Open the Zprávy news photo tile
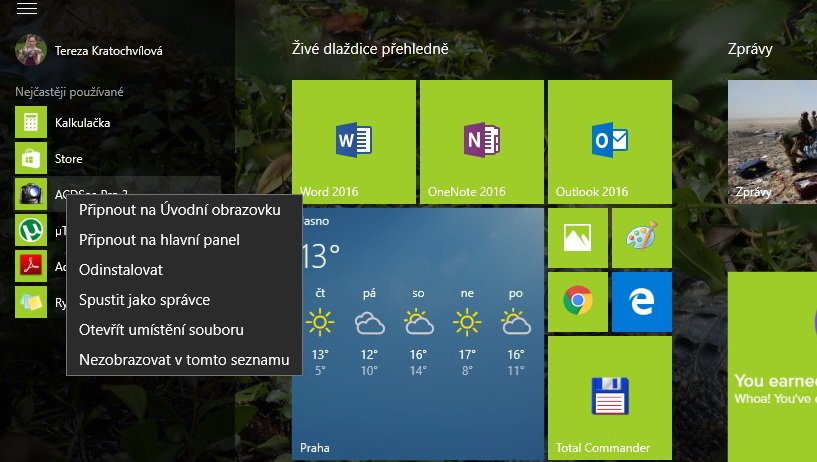The height and width of the screenshot is (462, 817). (x=772, y=142)
